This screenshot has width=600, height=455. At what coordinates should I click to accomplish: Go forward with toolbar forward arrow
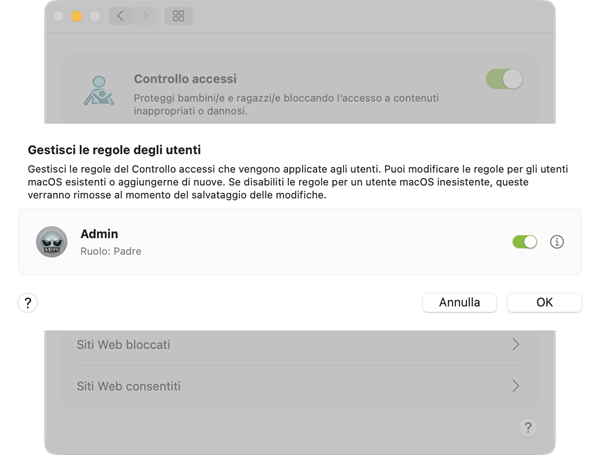point(145,16)
